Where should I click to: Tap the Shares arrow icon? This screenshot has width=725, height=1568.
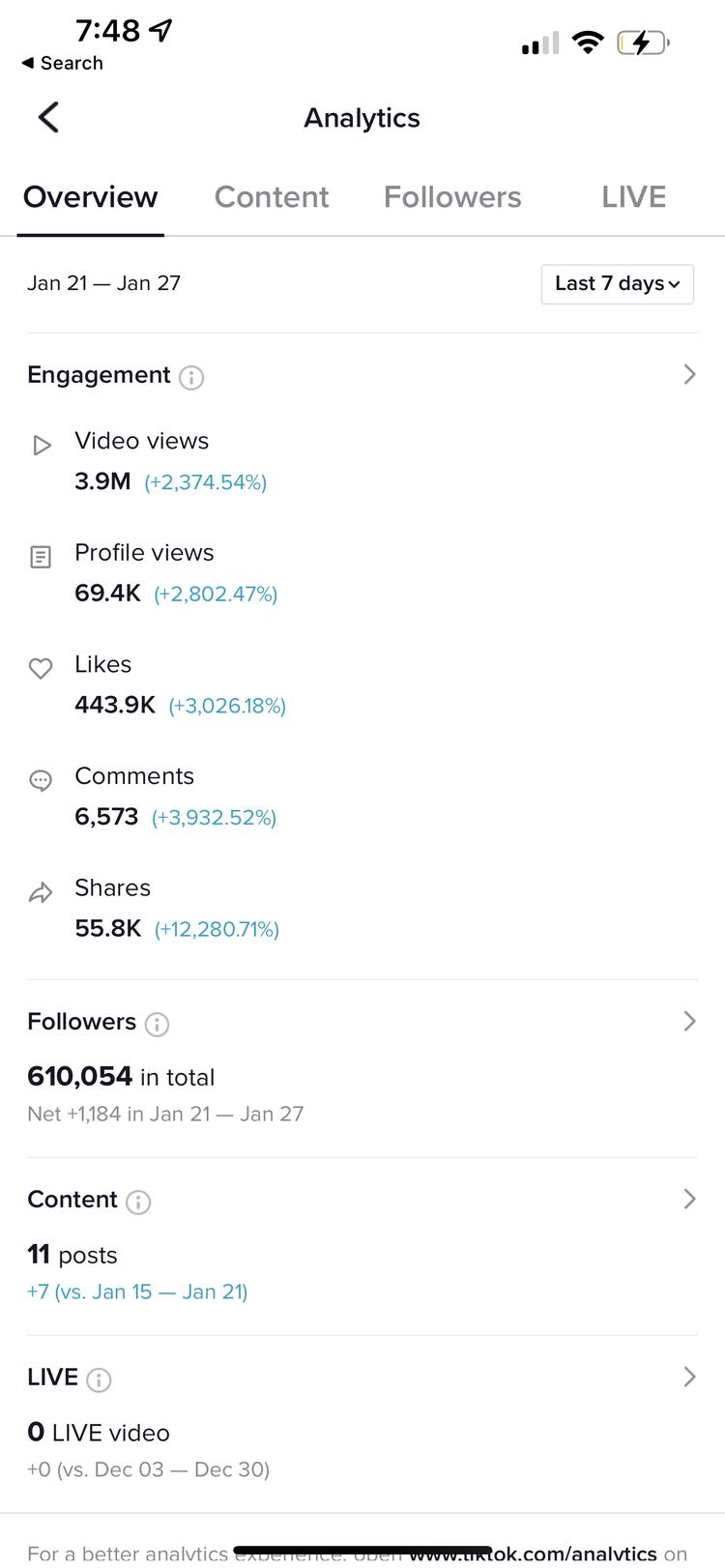(x=41, y=892)
